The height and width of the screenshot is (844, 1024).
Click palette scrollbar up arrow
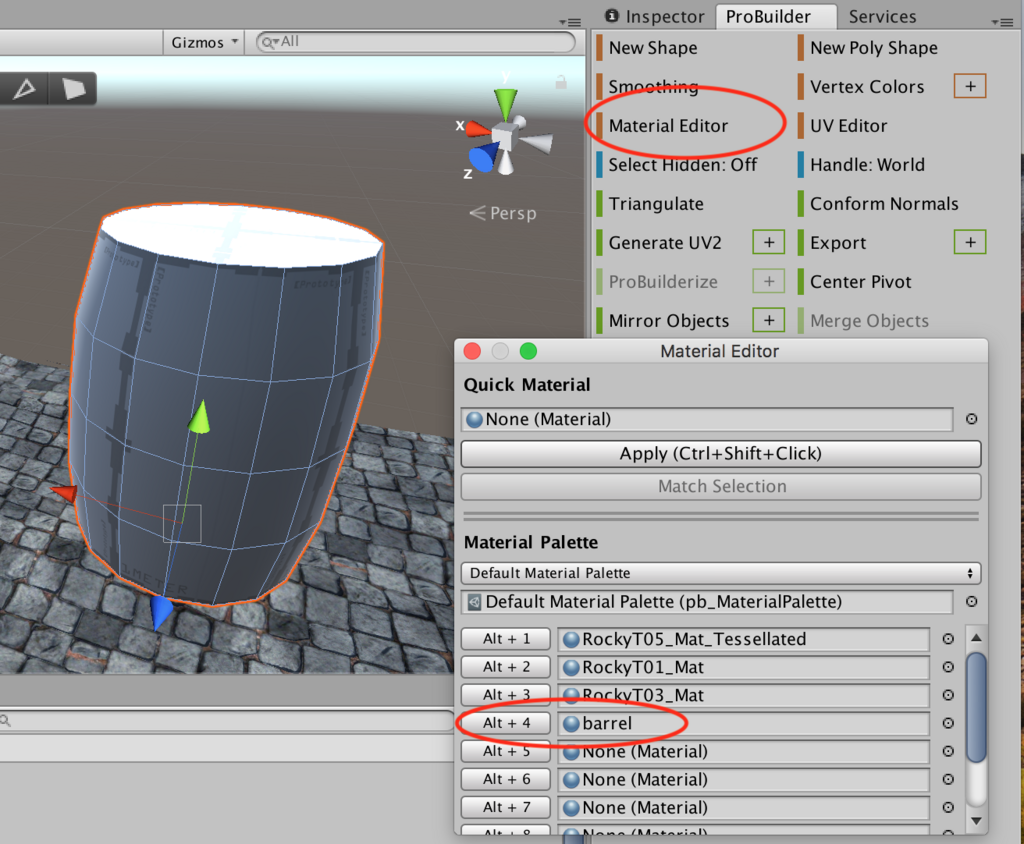tap(976, 637)
